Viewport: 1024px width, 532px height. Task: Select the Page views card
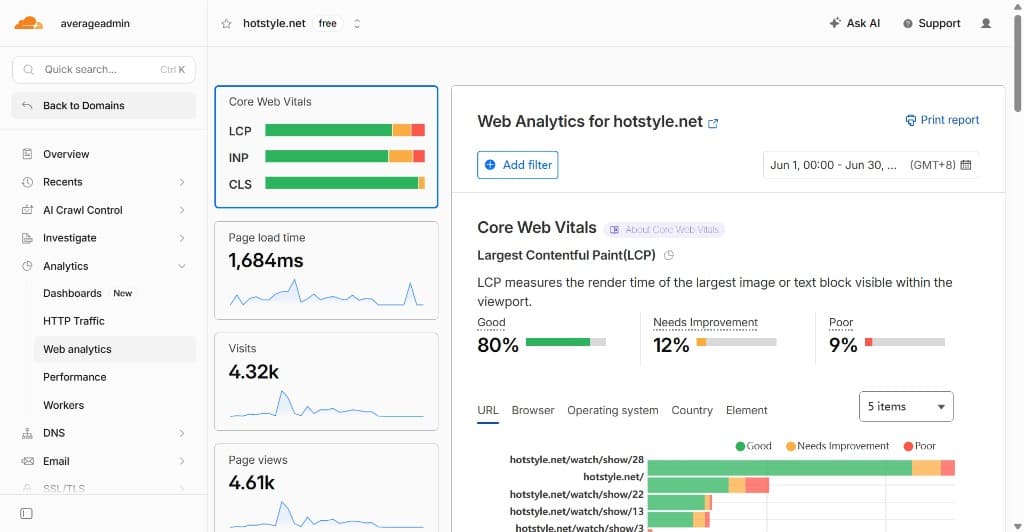(326, 488)
